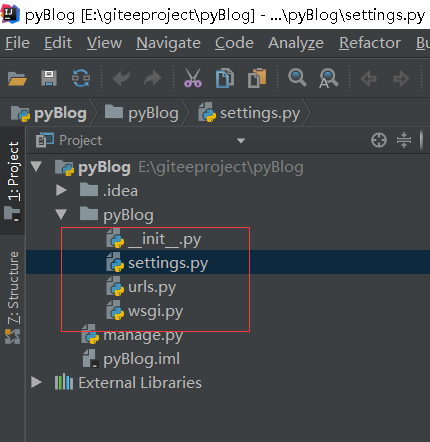
Task: Click pyBlog root in breadcrumb bar
Action: (x=49, y=114)
